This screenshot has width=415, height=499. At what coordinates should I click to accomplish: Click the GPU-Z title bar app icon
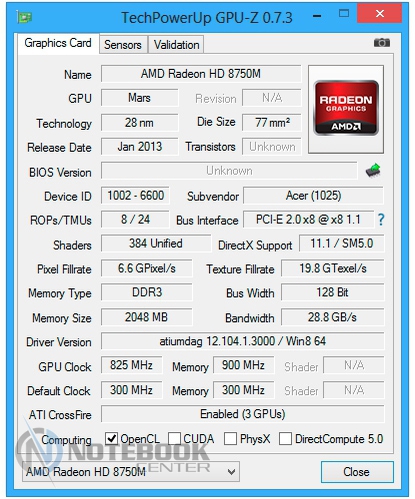24,17
